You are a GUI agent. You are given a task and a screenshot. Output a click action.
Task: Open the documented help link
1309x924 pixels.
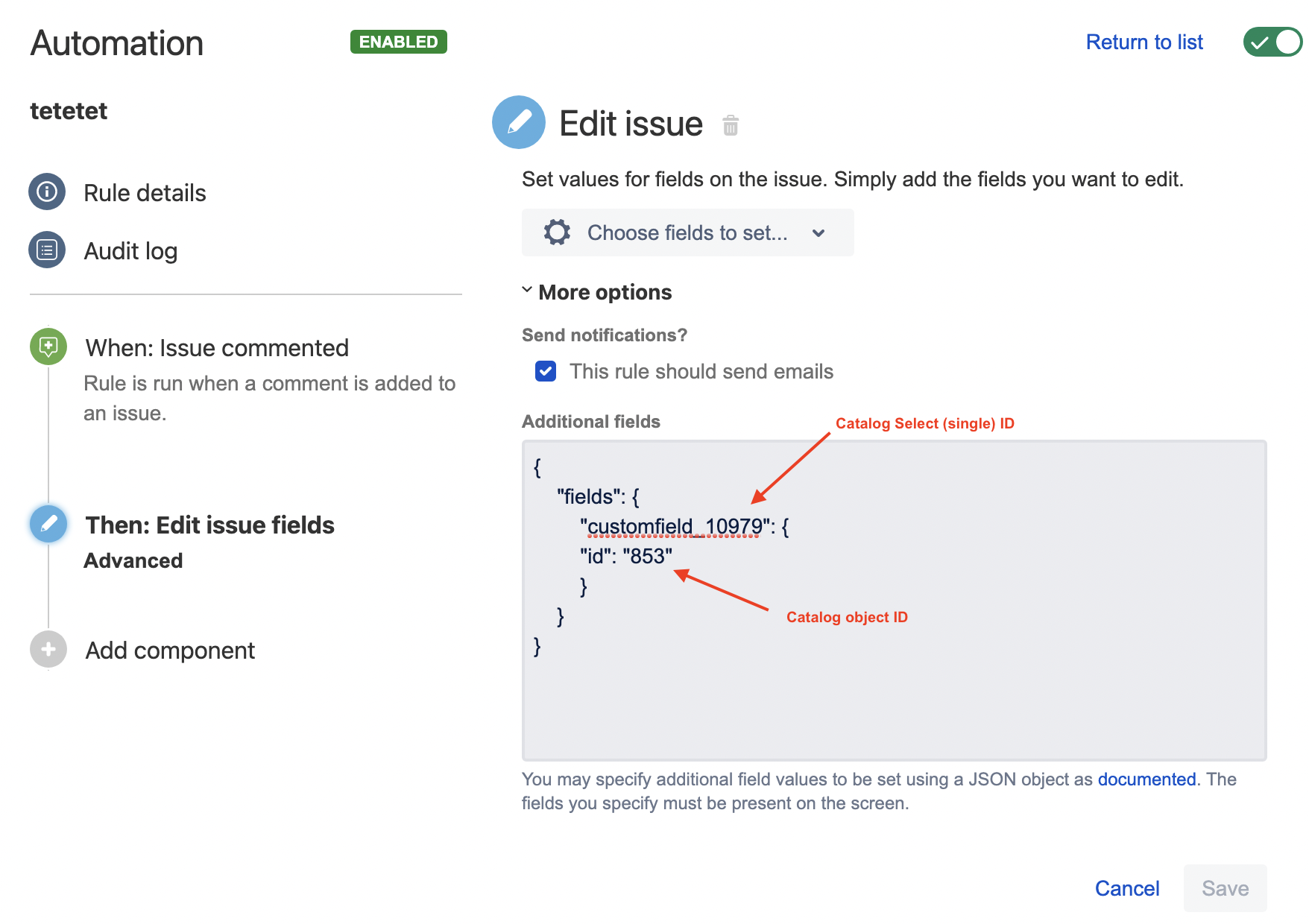click(1146, 779)
